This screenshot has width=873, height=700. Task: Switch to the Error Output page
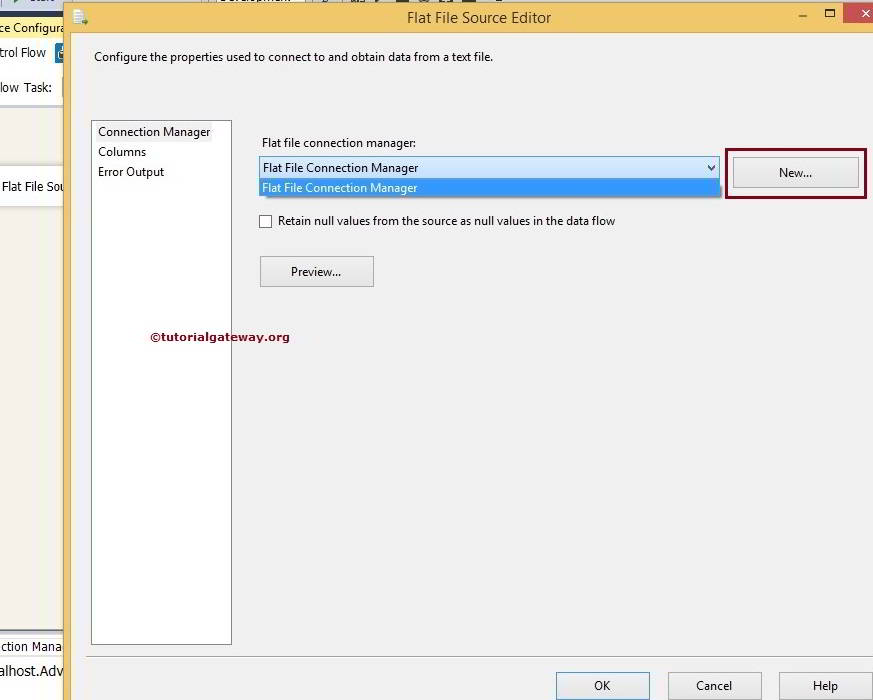131,171
